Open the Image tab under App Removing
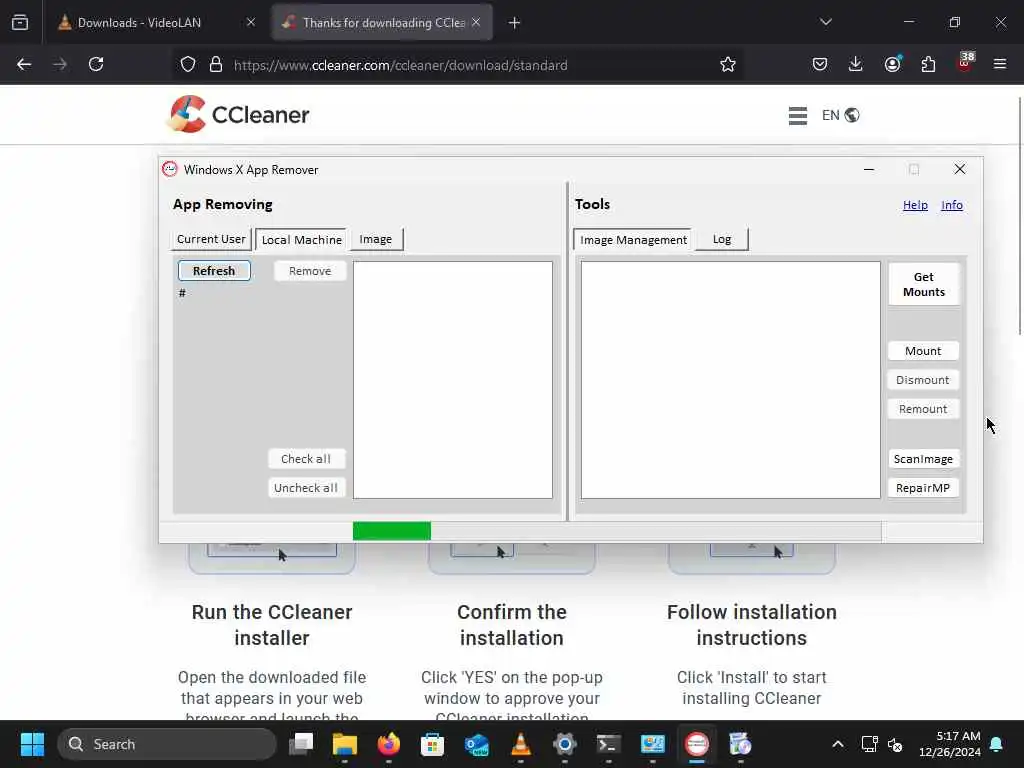The width and height of the screenshot is (1024, 768). pos(376,239)
